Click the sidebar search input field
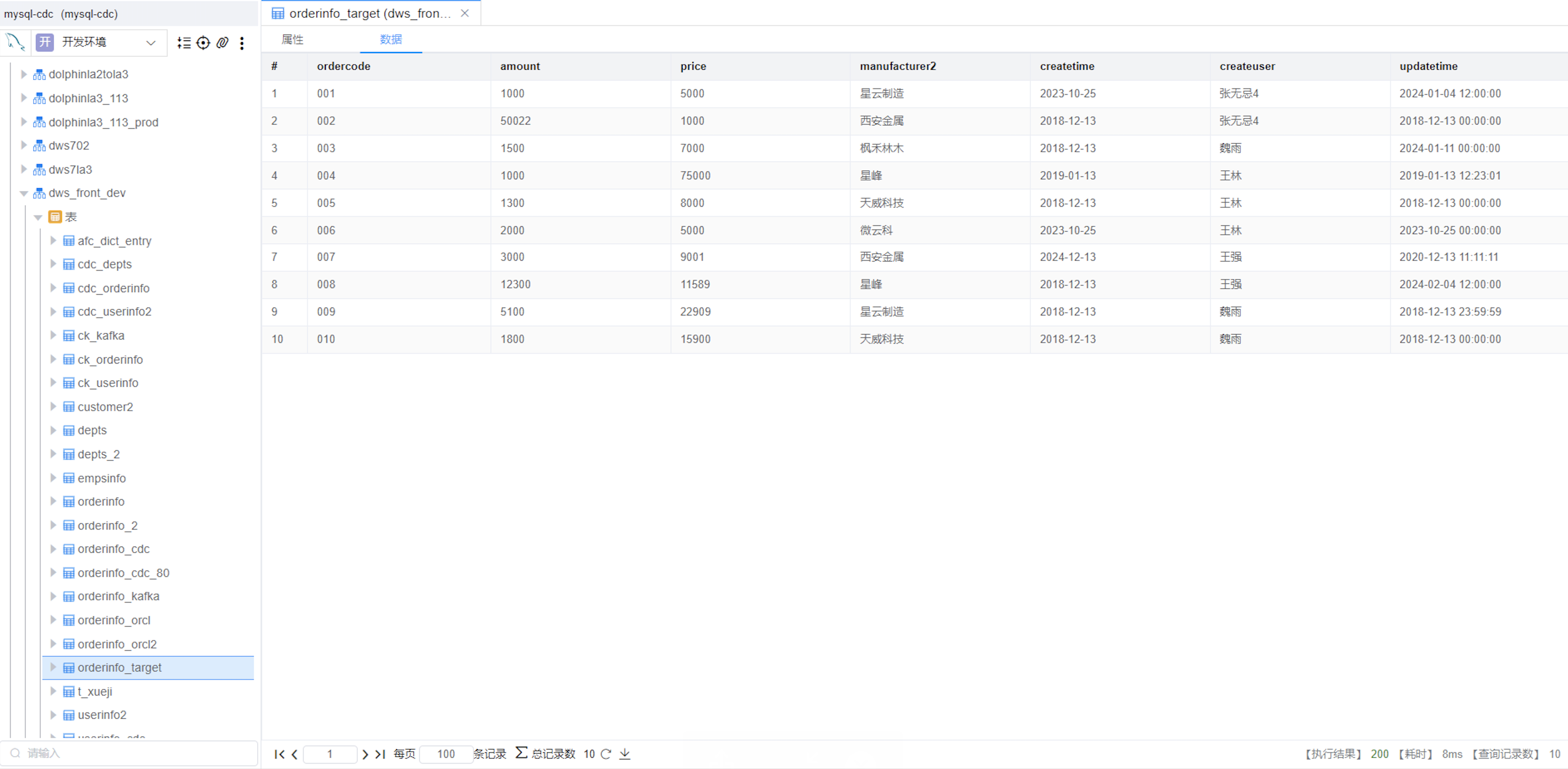Screen dimensions: 1568x769 (x=134, y=754)
